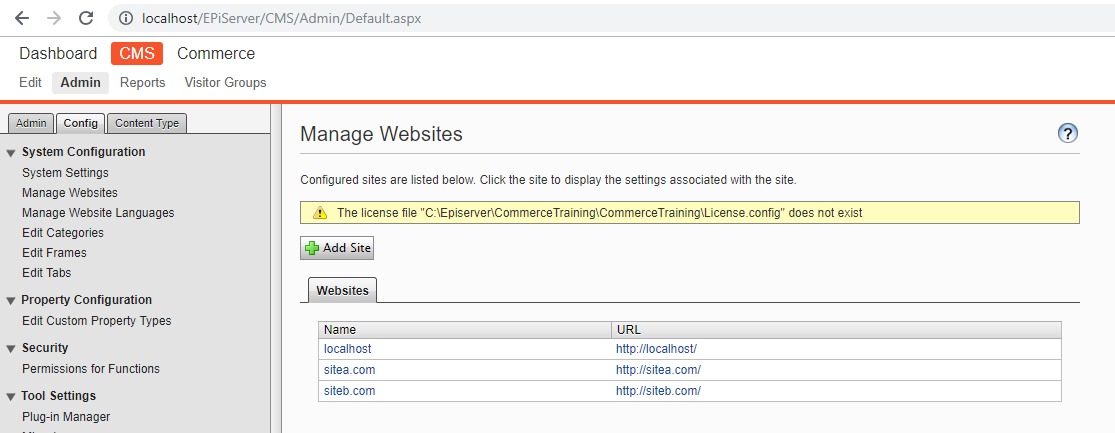
Task: Open Permissions for Functions
Action: tap(91, 369)
